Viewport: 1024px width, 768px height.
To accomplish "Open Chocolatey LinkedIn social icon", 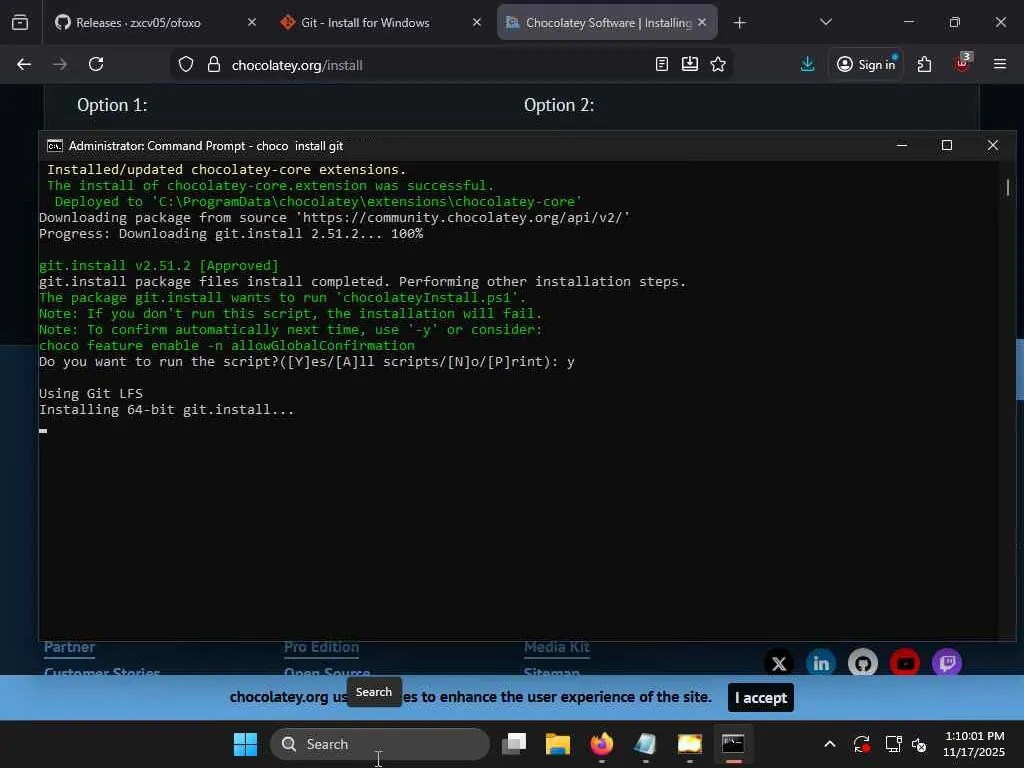I will (x=821, y=664).
